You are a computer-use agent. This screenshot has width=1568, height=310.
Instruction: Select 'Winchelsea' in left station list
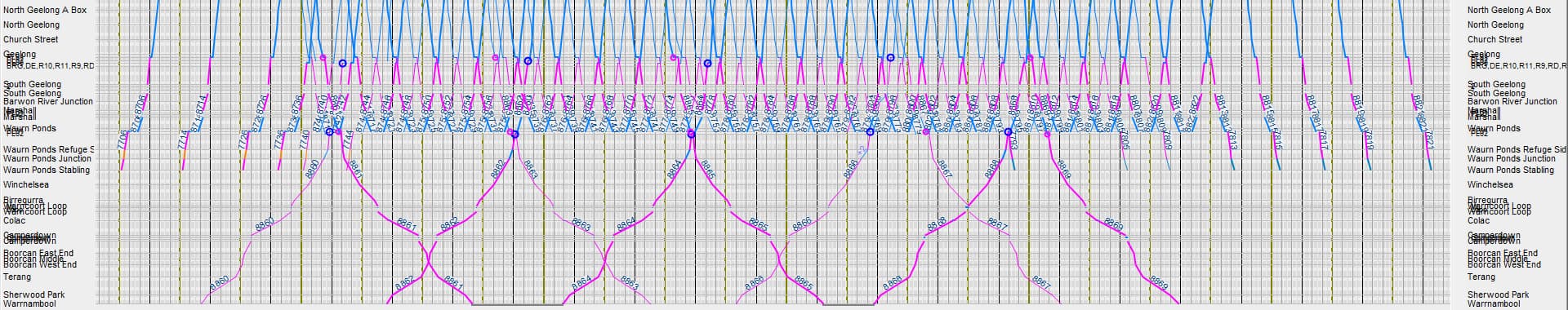click(26, 184)
